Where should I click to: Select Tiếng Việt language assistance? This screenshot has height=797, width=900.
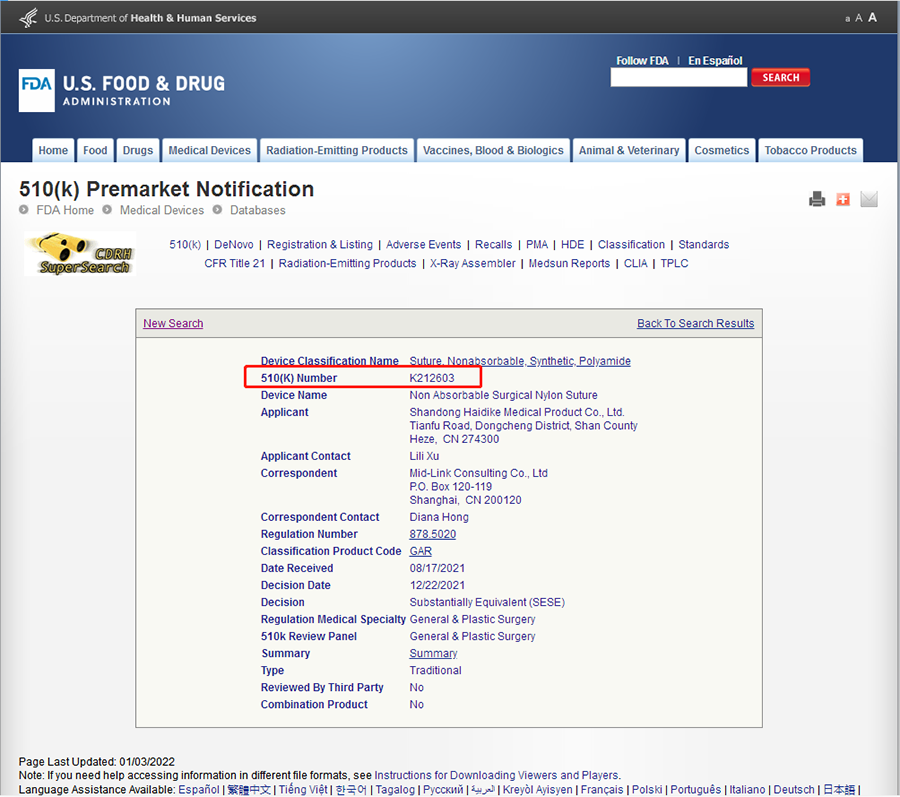pos(303,790)
